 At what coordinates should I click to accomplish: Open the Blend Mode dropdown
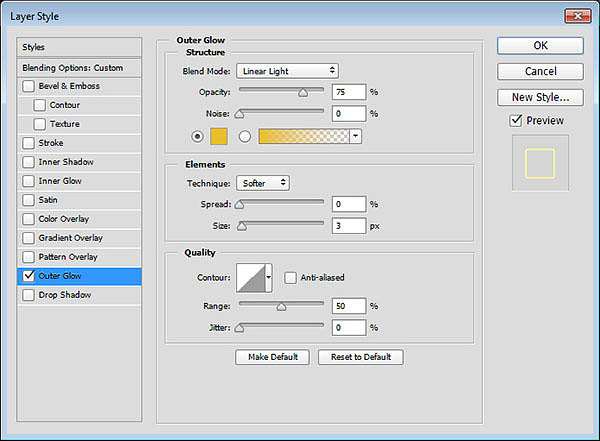(x=287, y=71)
